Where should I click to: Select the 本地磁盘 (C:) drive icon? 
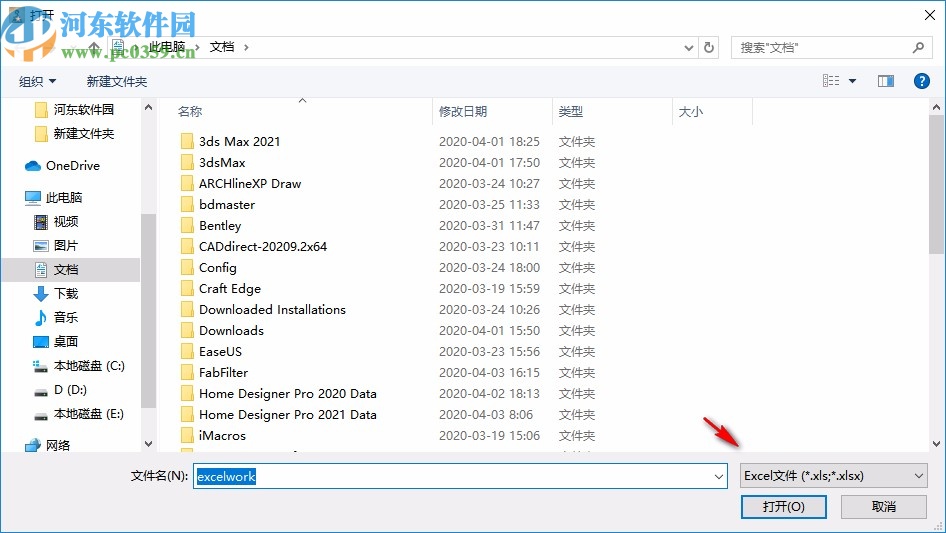point(40,366)
